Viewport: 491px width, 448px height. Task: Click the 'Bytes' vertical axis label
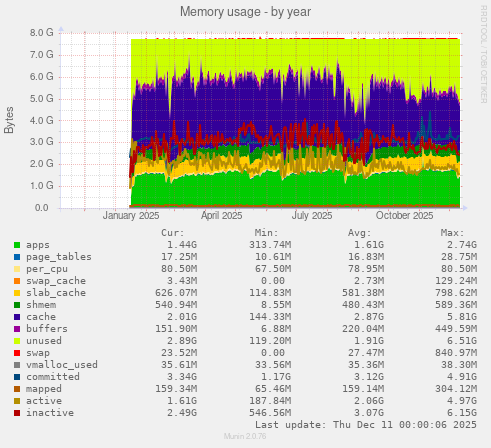[9, 120]
